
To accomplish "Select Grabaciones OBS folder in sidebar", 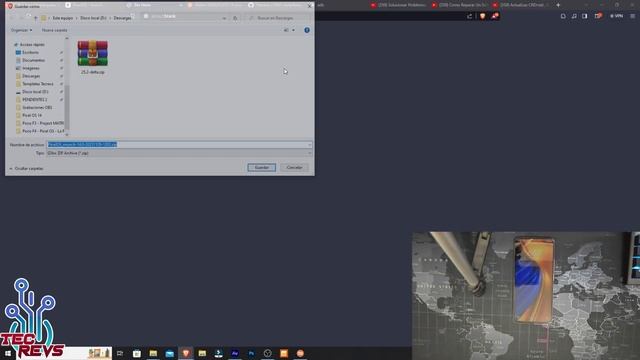I will (37, 107).
